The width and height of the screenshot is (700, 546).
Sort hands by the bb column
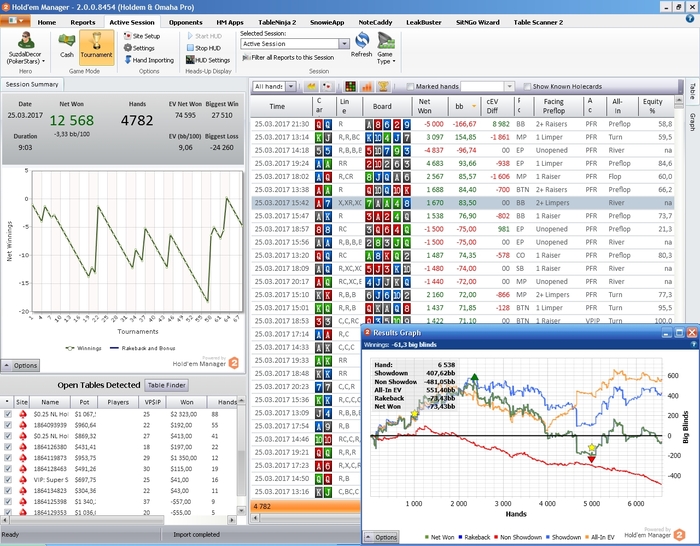(x=464, y=106)
